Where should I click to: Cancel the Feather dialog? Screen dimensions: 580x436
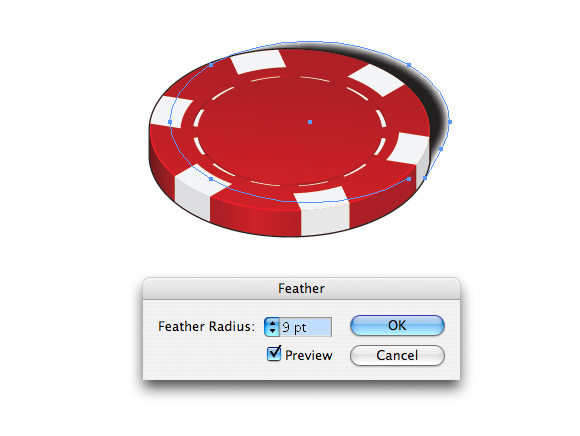coord(397,355)
